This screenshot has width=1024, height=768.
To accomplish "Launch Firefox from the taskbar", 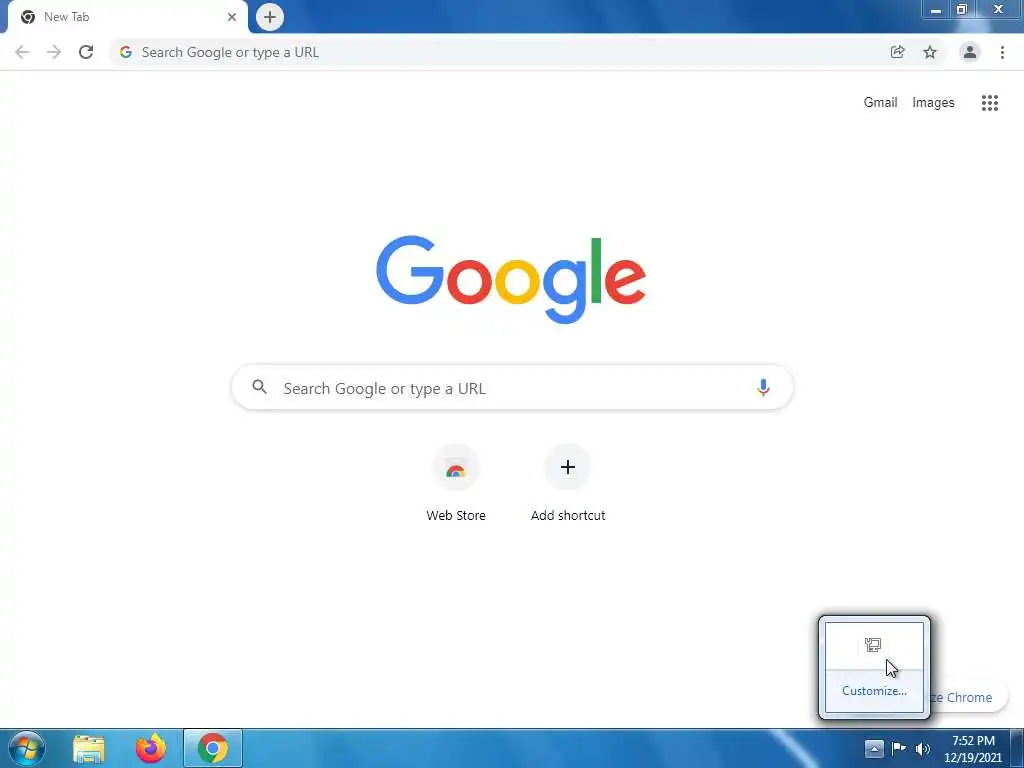I will (151, 748).
